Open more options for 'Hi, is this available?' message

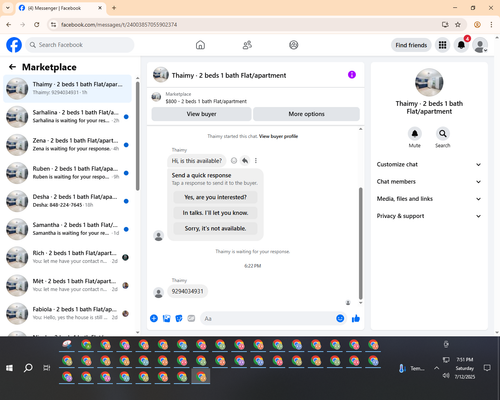(x=256, y=161)
